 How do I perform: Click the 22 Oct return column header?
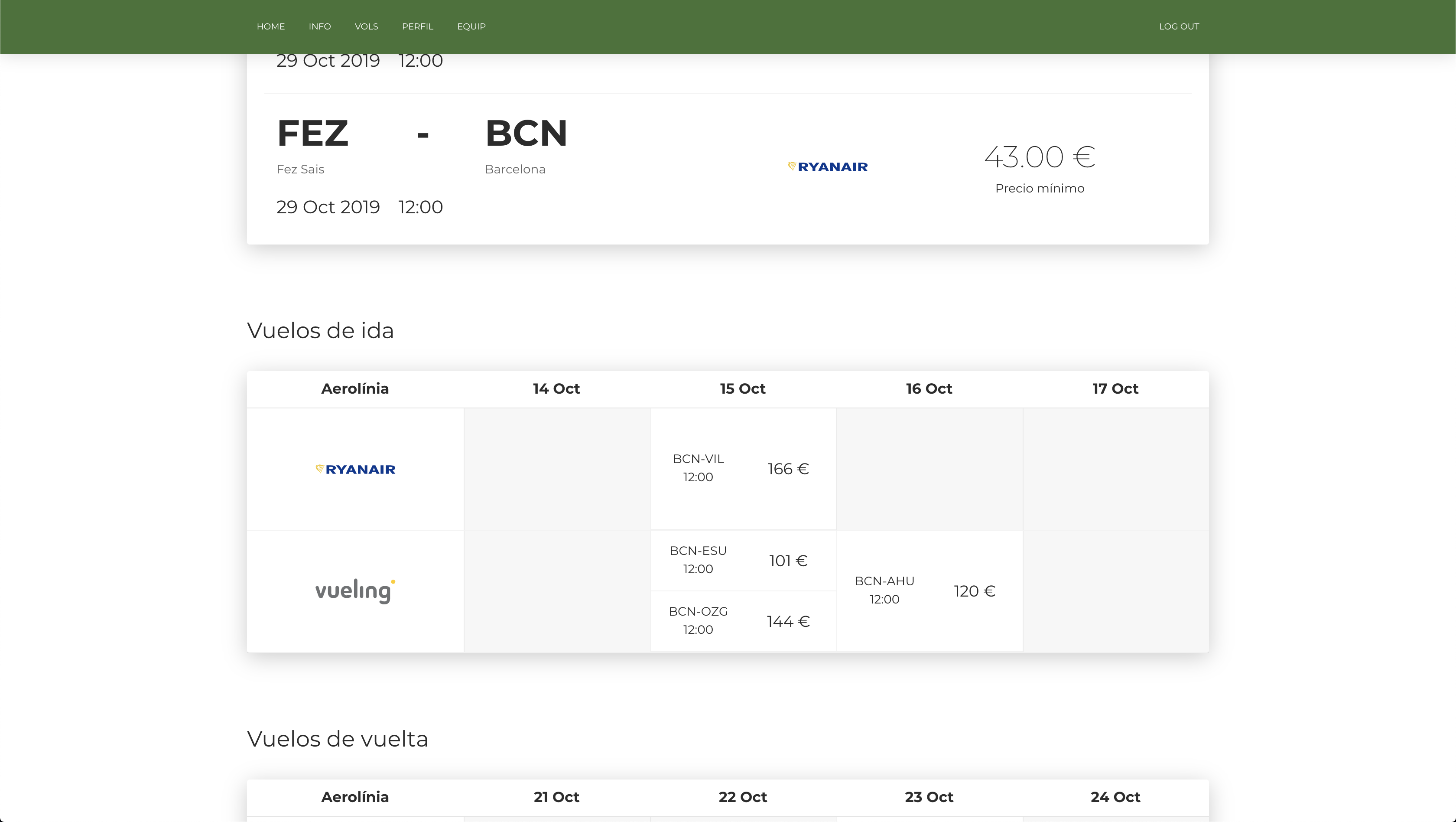point(742,797)
